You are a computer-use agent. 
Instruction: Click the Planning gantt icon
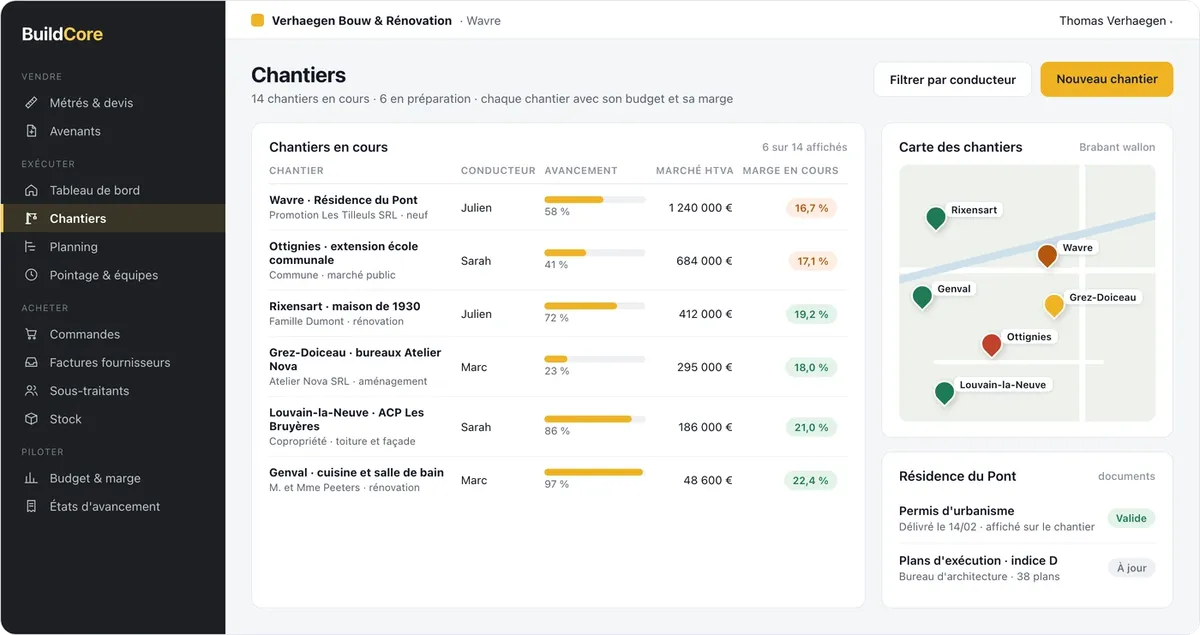31,247
